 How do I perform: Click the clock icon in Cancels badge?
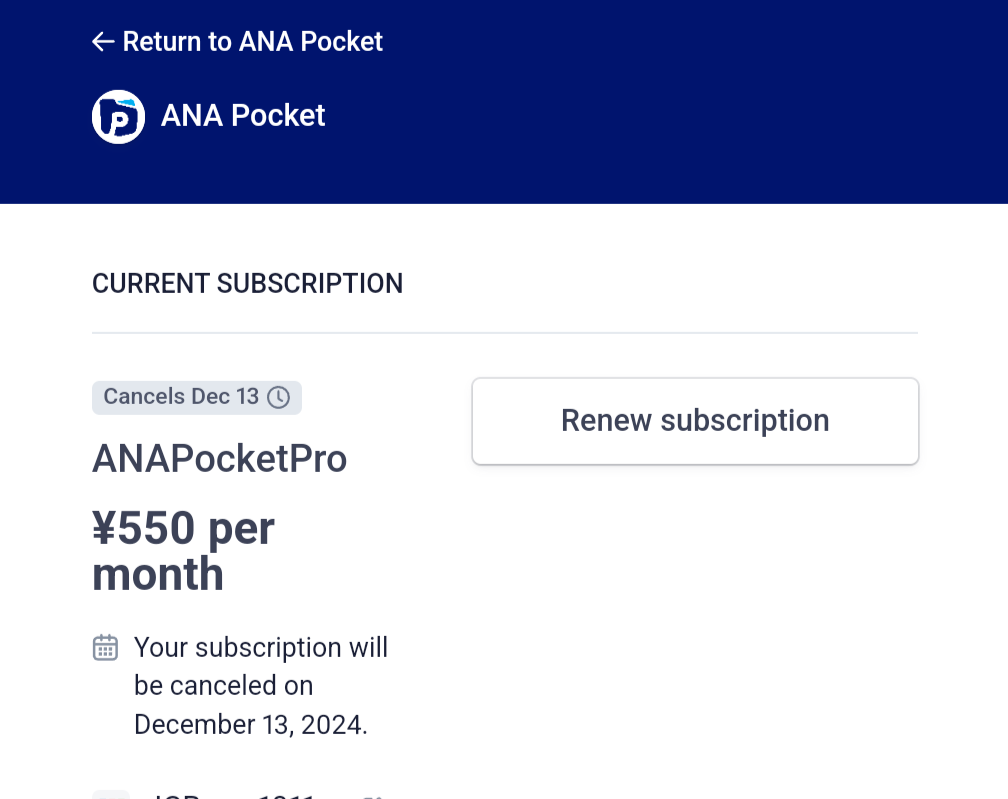click(x=278, y=397)
